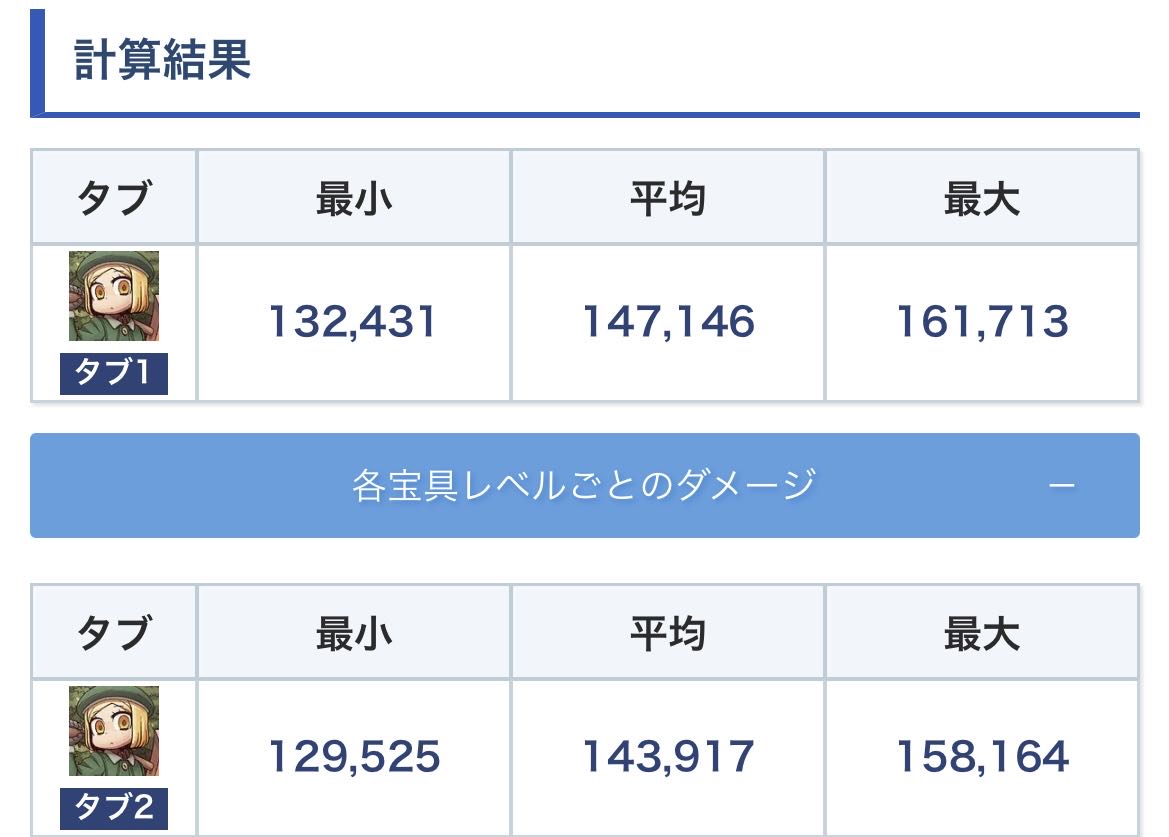Click the 最大 header in second table
1169x837 pixels.
click(982, 634)
